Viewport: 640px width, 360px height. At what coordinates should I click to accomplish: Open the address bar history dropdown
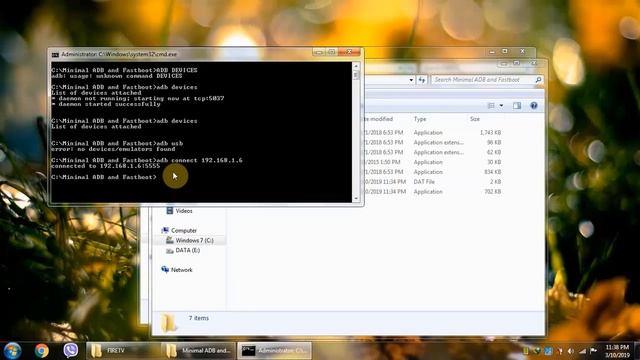(411, 80)
